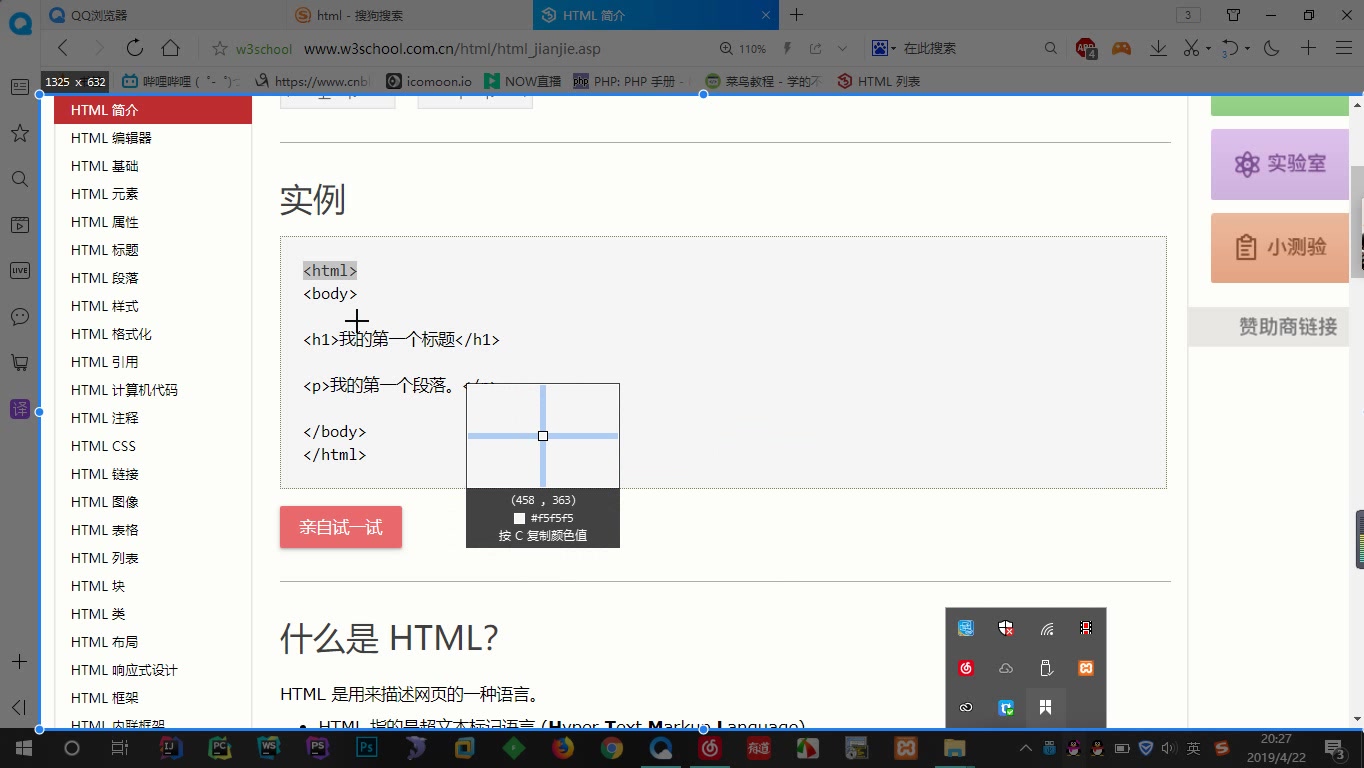
Task: Close the HTML 简介 tab
Action: [765, 15]
